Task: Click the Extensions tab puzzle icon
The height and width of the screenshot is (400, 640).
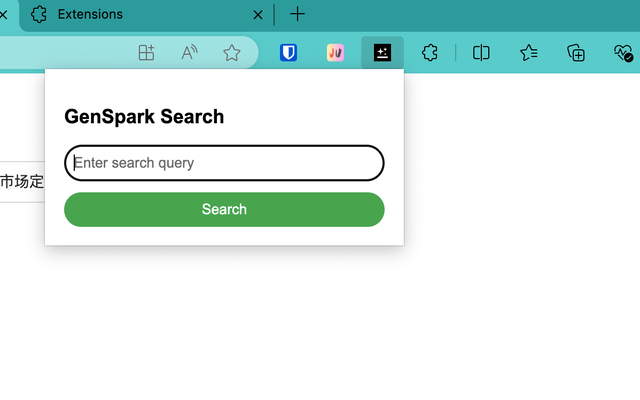Action: [x=39, y=14]
